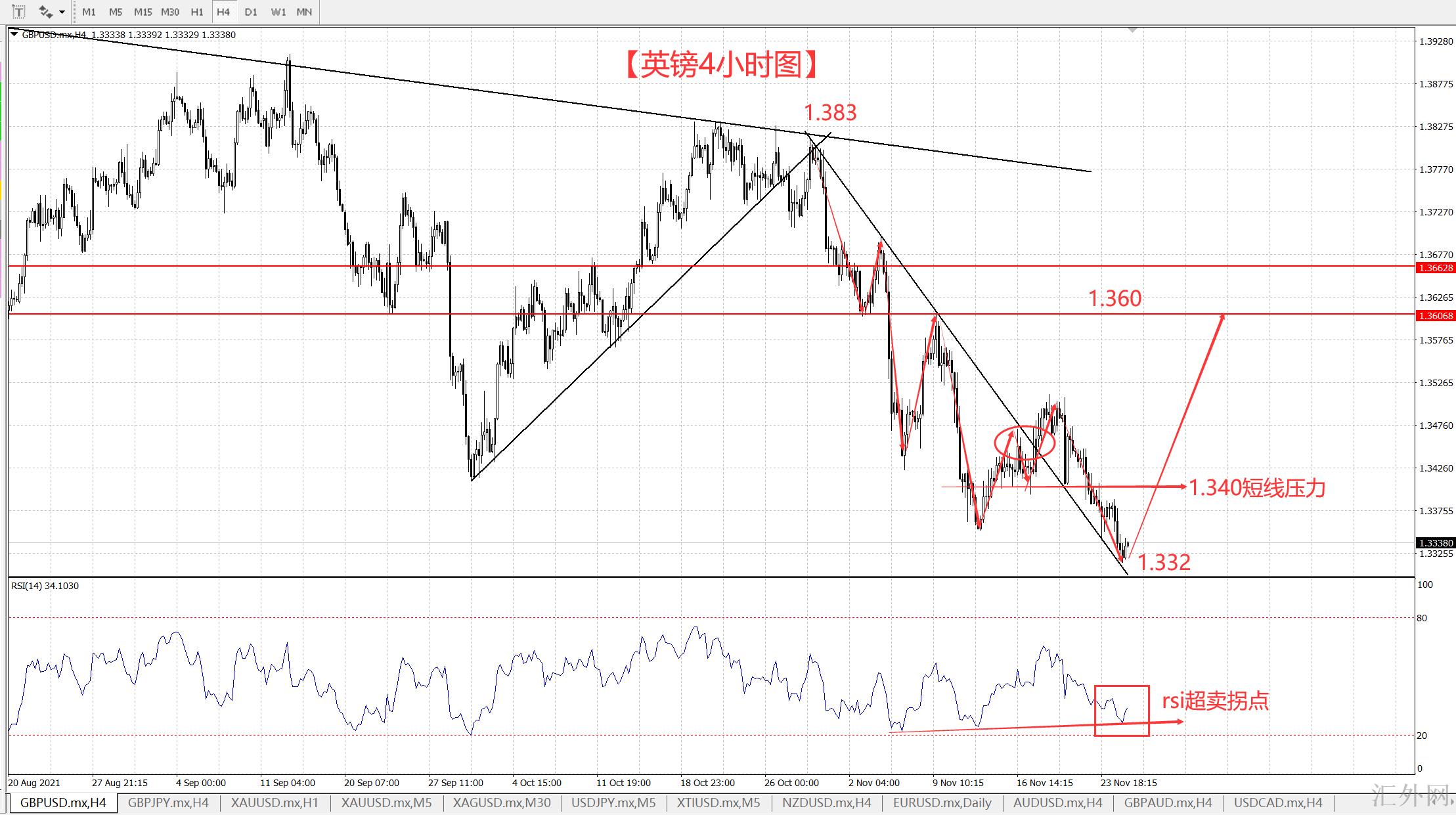Select the MN monthly timeframe
The width and height of the screenshot is (1456, 815).
coord(304,12)
